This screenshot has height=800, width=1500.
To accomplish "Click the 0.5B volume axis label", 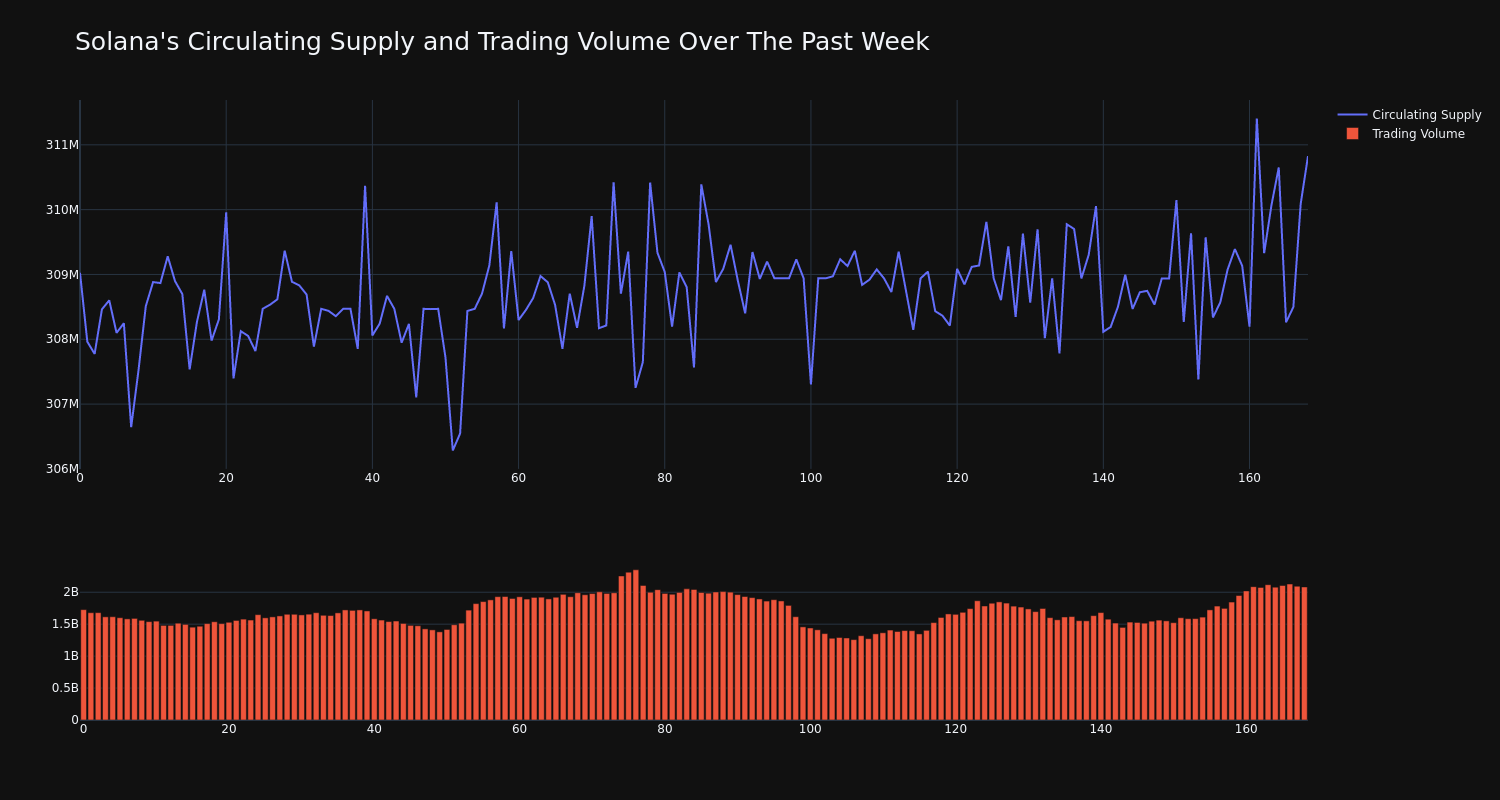I will 63,688.
